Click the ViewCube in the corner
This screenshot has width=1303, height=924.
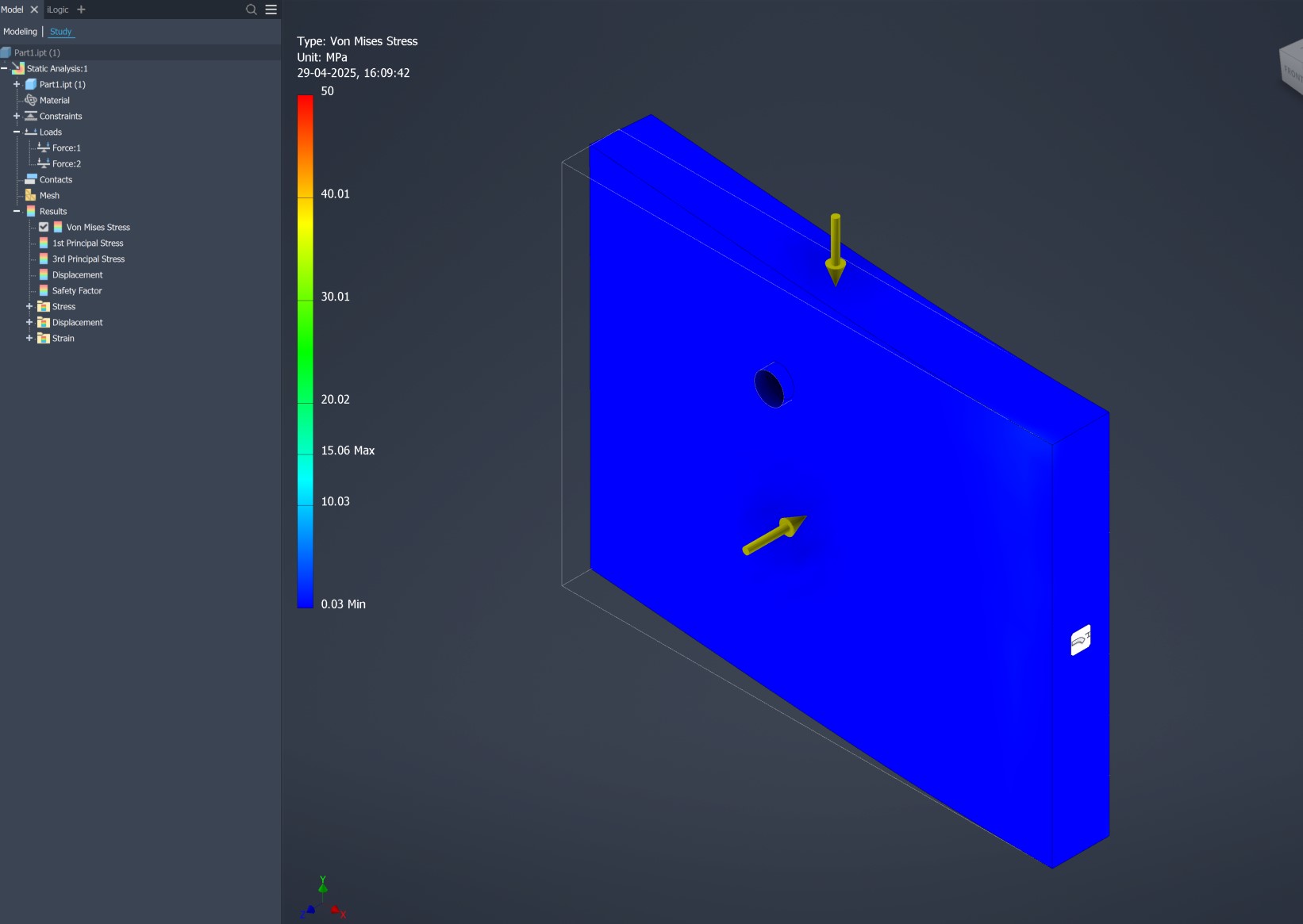(1291, 68)
